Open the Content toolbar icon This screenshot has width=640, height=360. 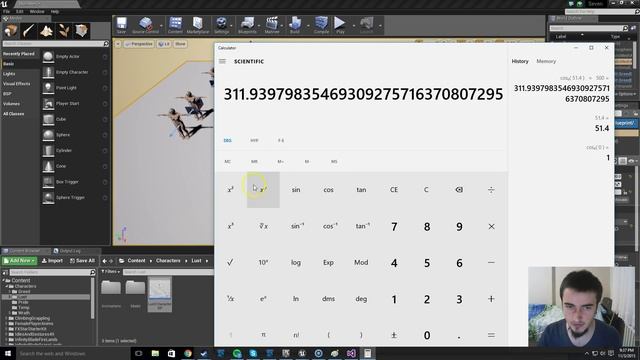(x=175, y=24)
